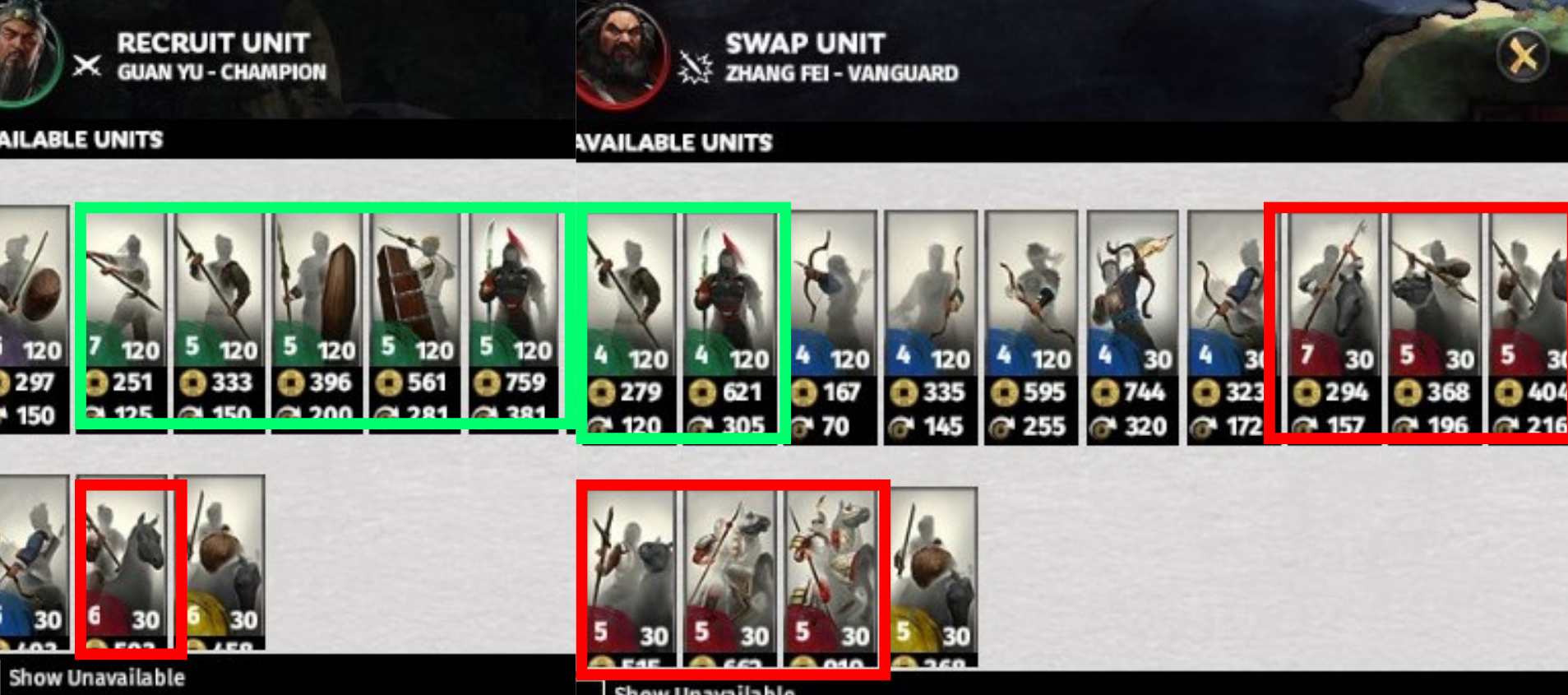Select the polearm unit costing 279
Screen dimensions: 1568x695
tap(631, 326)
